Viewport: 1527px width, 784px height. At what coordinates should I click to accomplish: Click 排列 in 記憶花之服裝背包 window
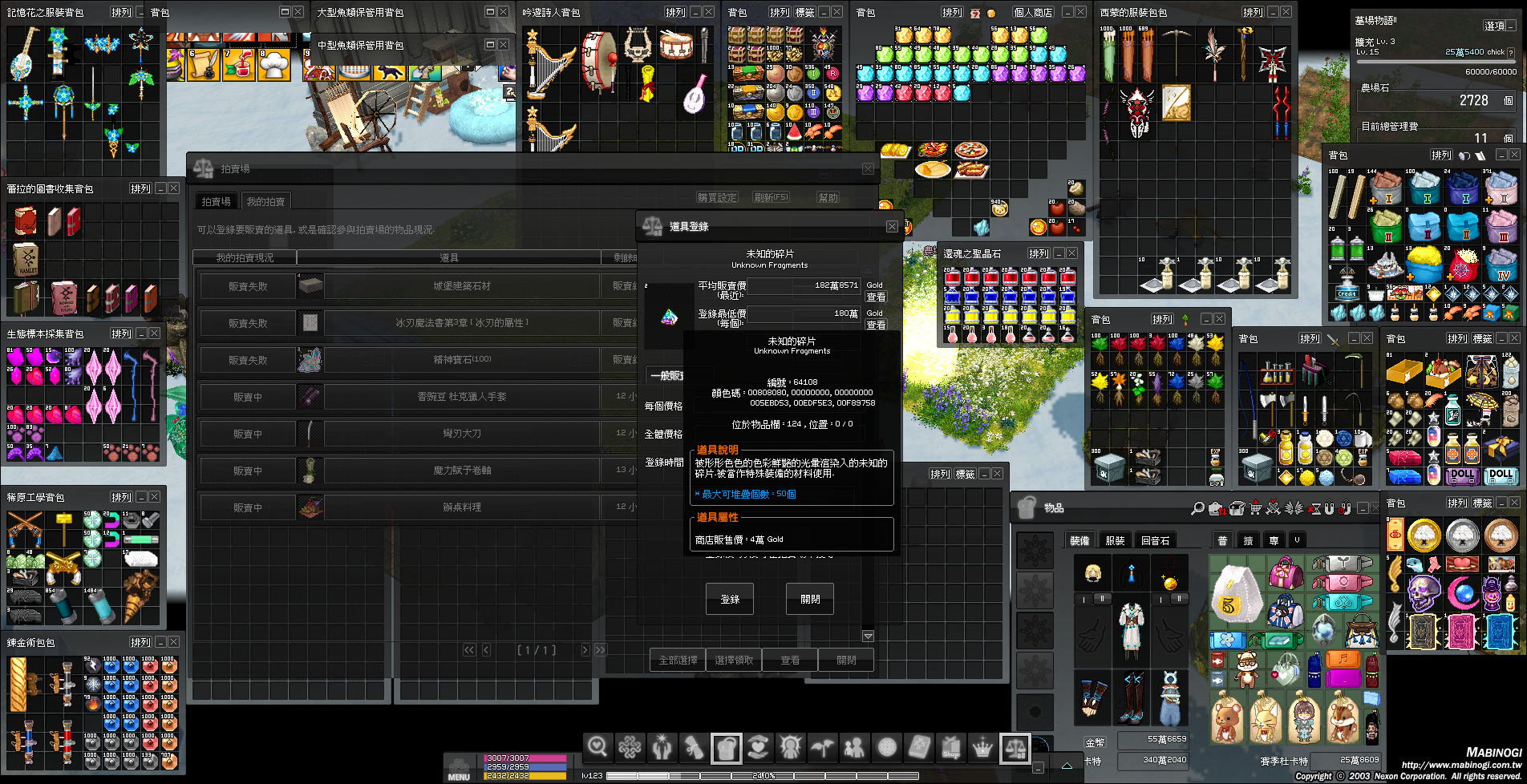[121, 12]
